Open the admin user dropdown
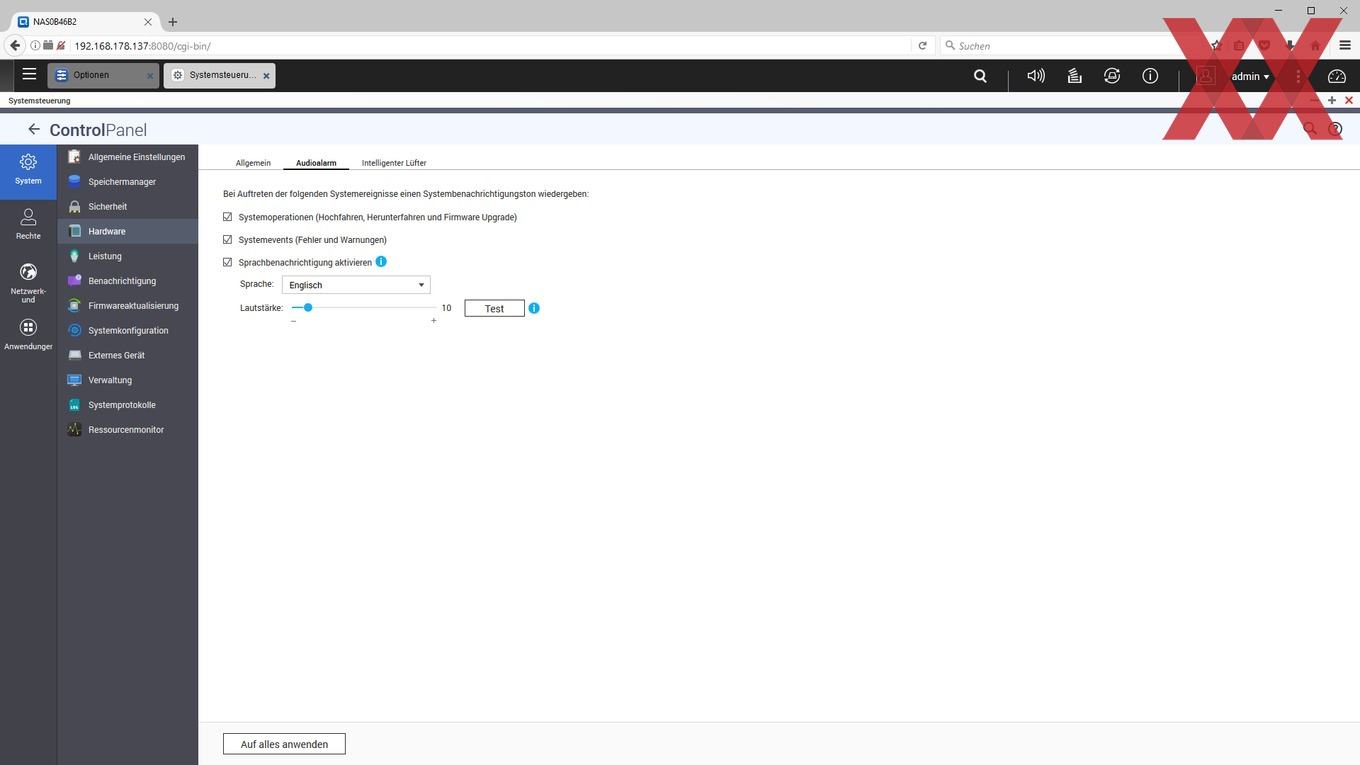The height and width of the screenshot is (765, 1360). (x=1250, y=76)
